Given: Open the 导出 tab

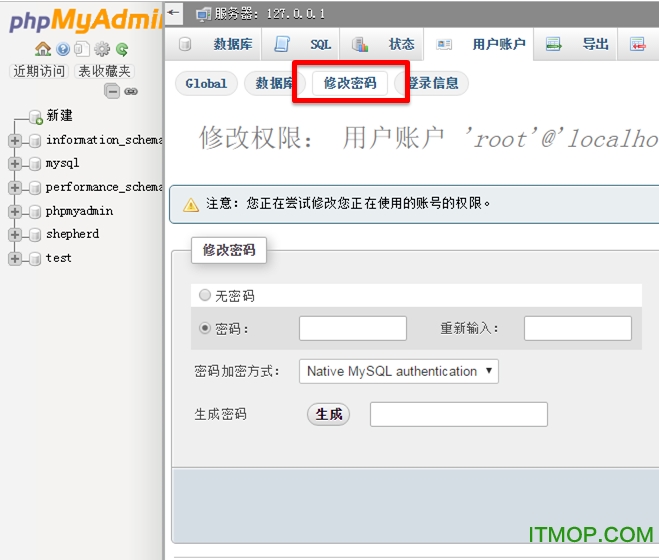Looking at the screenshot, I should pyautogui.click(x=576, y=44).
